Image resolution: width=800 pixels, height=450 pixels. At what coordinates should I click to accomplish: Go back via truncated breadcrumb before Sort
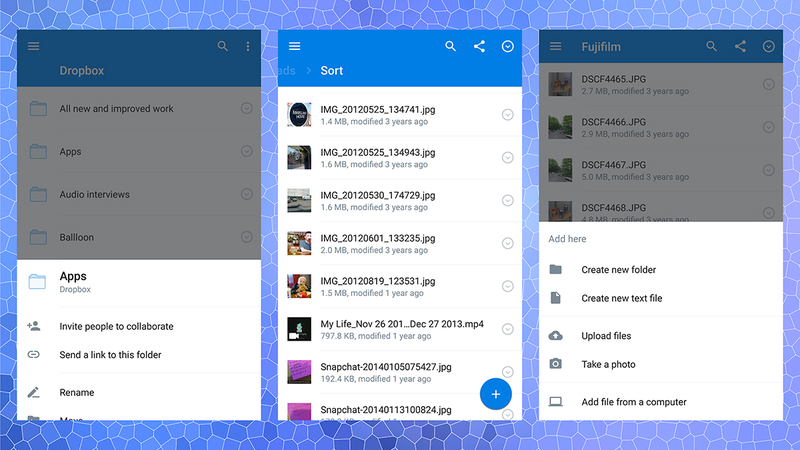(x=287, y=70)
